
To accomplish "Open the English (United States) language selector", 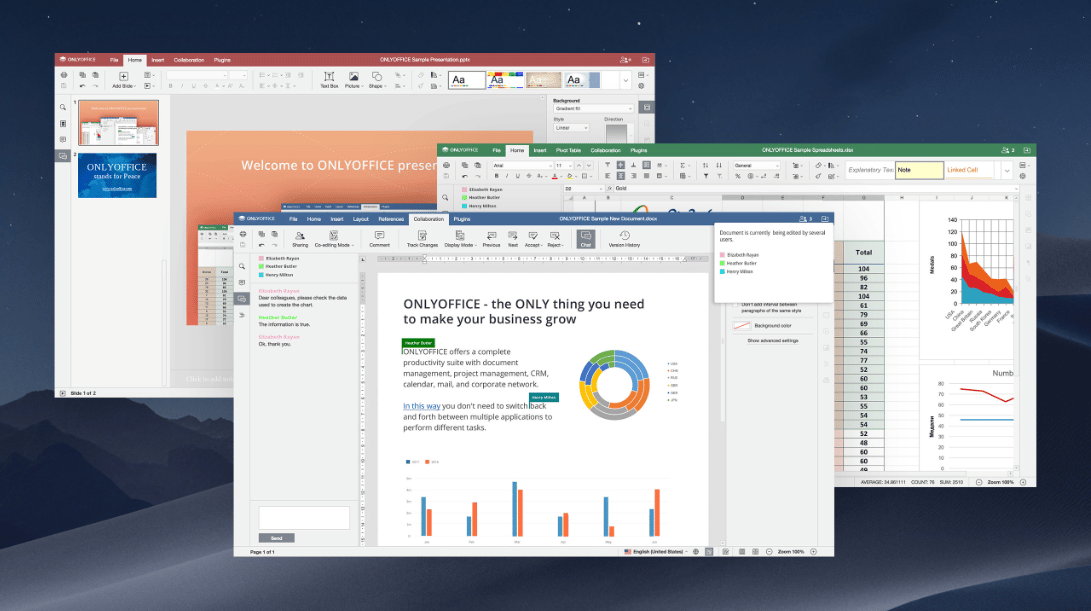I will pyautogui.click(x=655, y=552).
